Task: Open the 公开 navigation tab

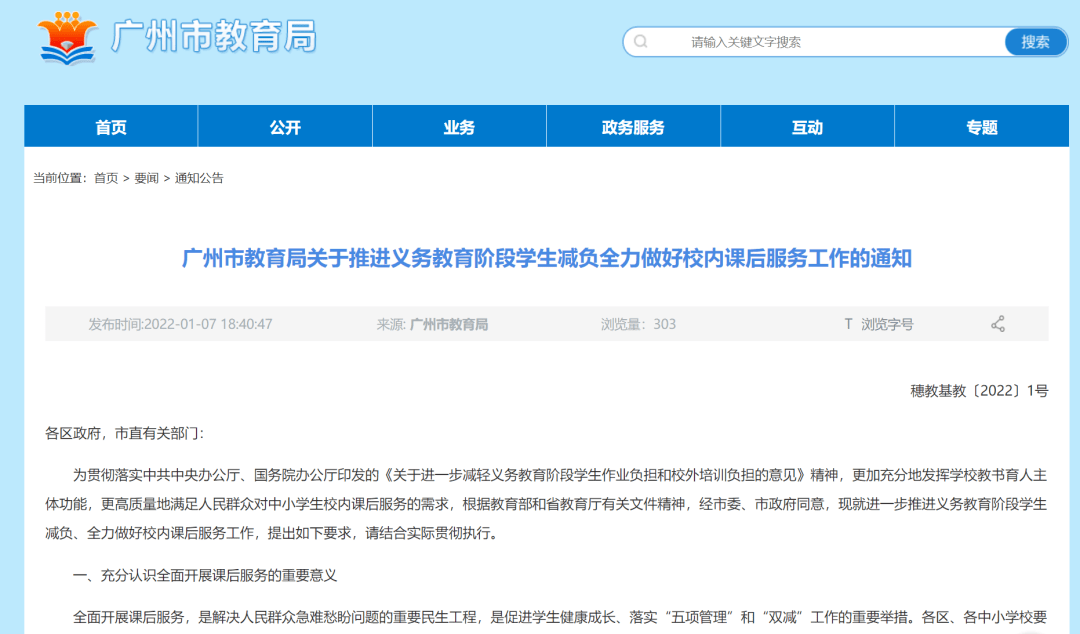Action: click(285, 127)
